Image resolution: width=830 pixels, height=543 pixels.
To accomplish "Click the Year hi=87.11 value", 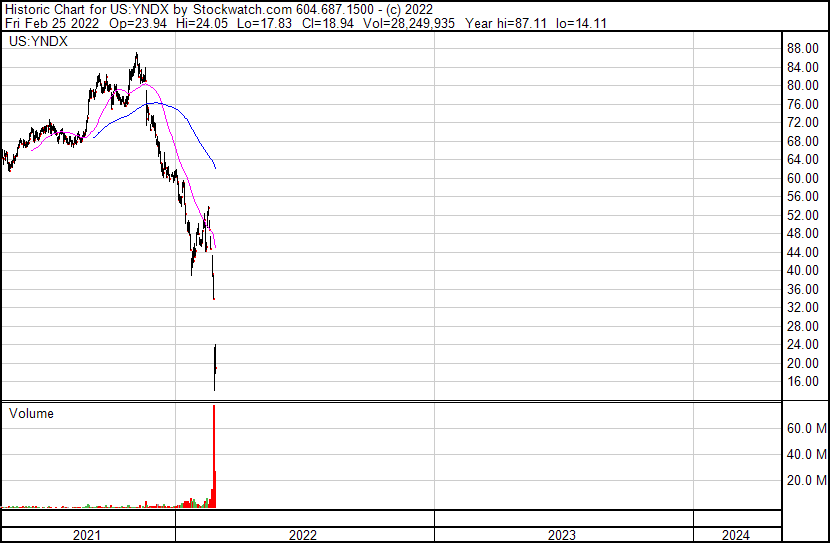I will pyautogui.click(x=506, y=23).
